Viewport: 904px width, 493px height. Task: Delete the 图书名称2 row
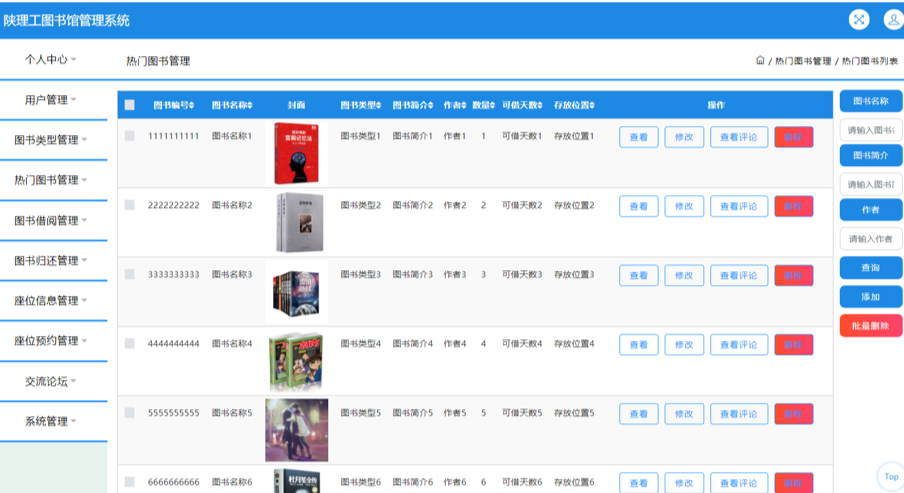click(x=793, y=206)
